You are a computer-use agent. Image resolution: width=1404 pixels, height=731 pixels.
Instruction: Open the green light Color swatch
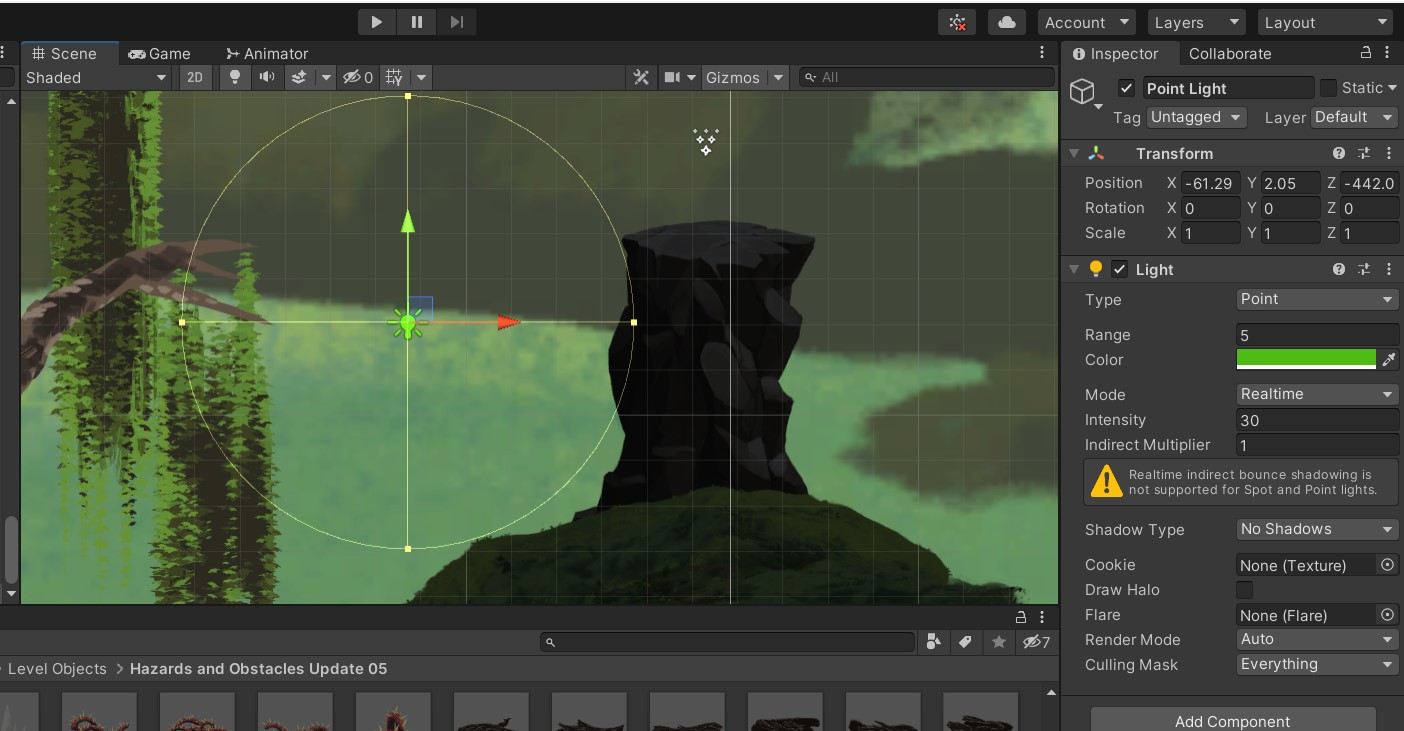pyautogui.click(x=1306, y=360)
